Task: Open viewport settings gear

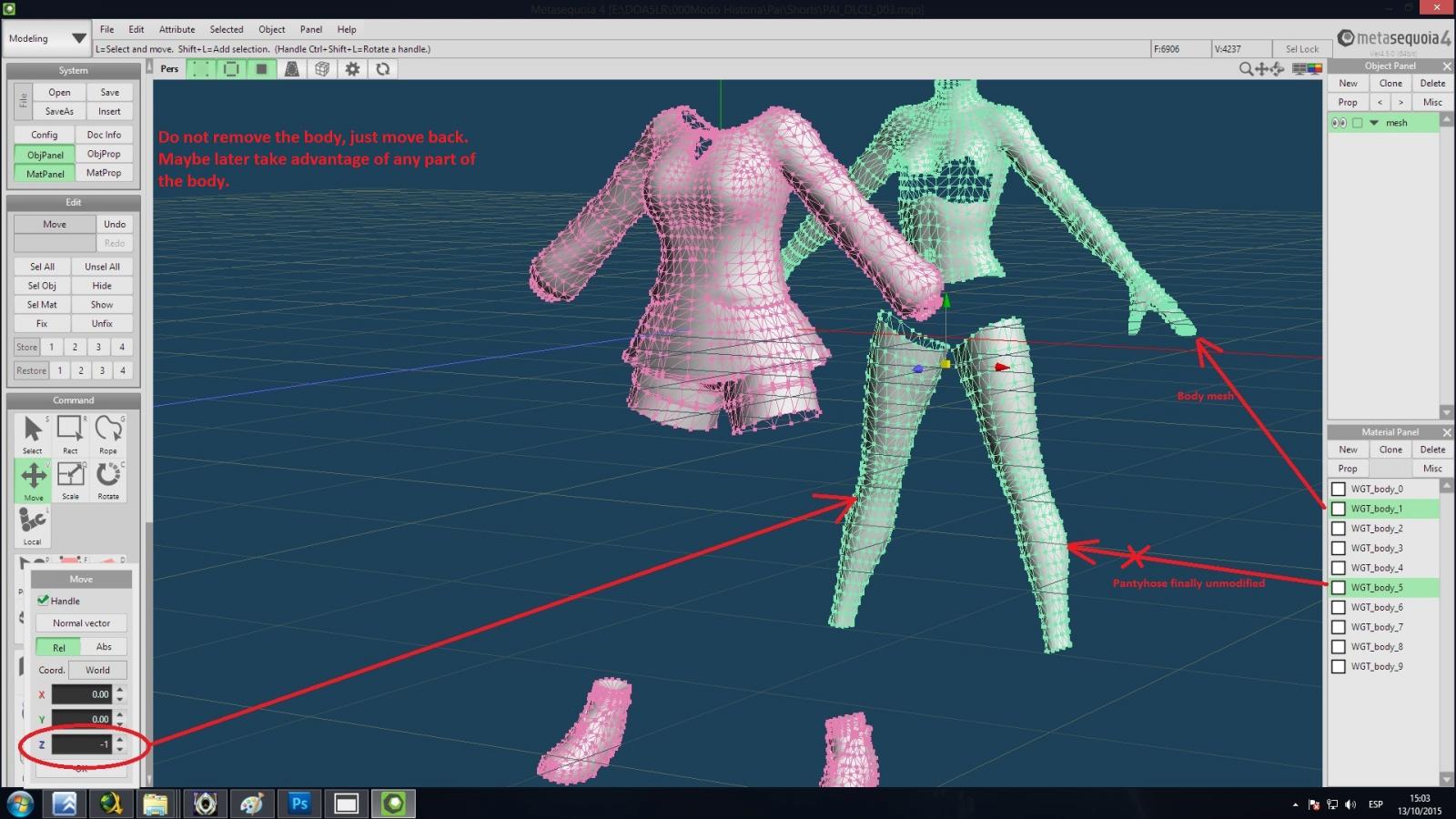Action: [x=352, y=69]
